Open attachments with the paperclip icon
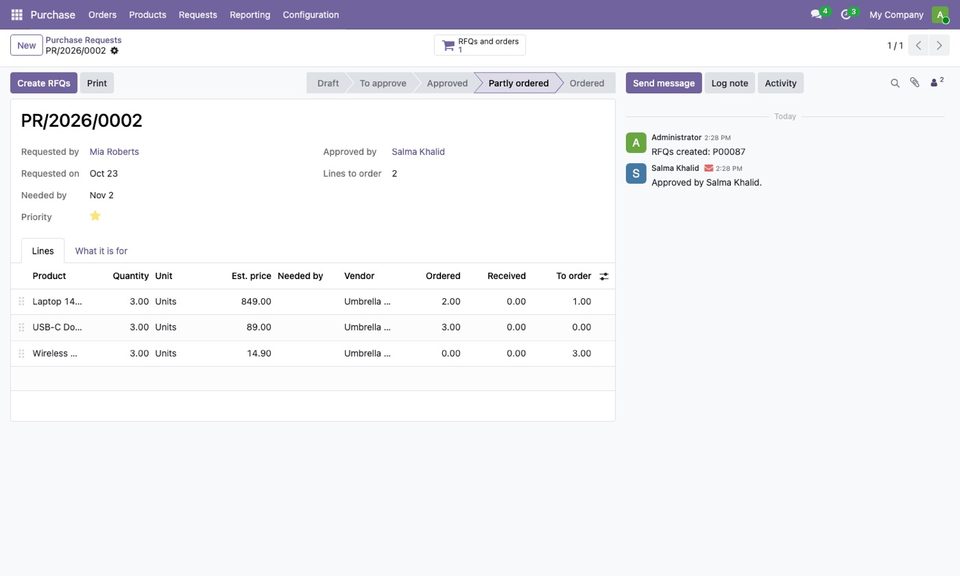 (x=914, y=83)
